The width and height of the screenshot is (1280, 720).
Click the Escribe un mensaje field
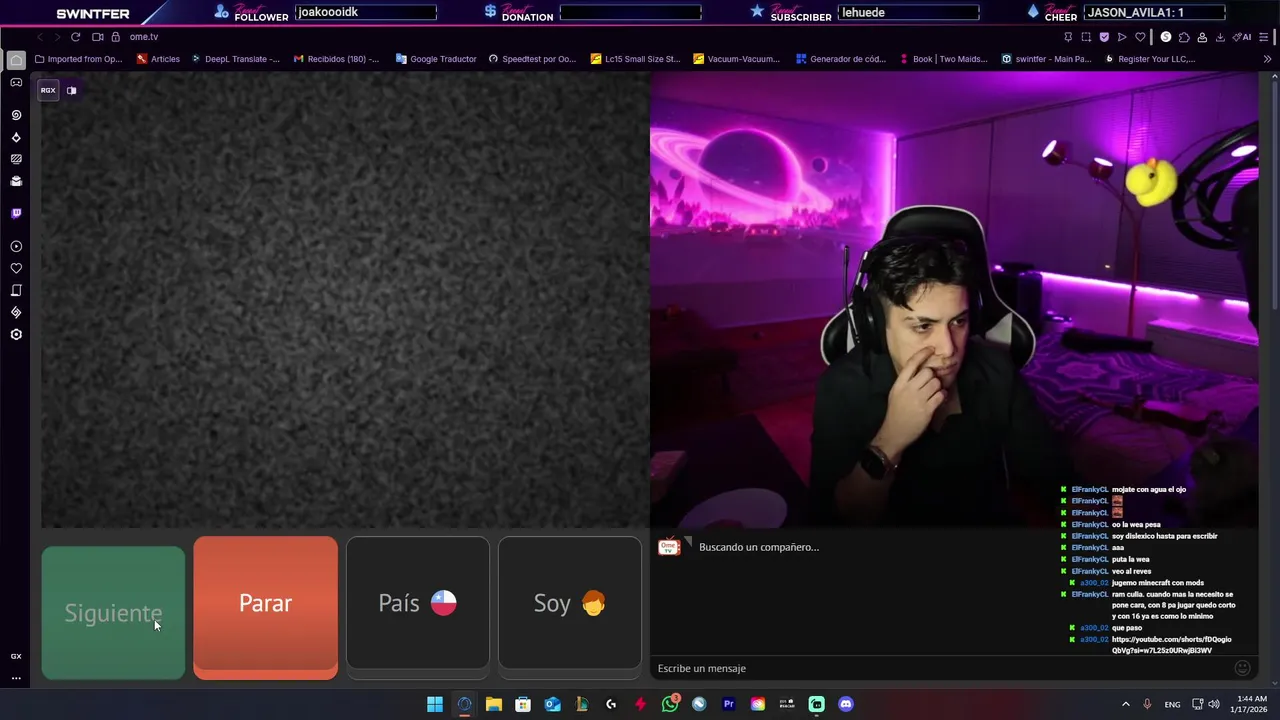point(940,668)
